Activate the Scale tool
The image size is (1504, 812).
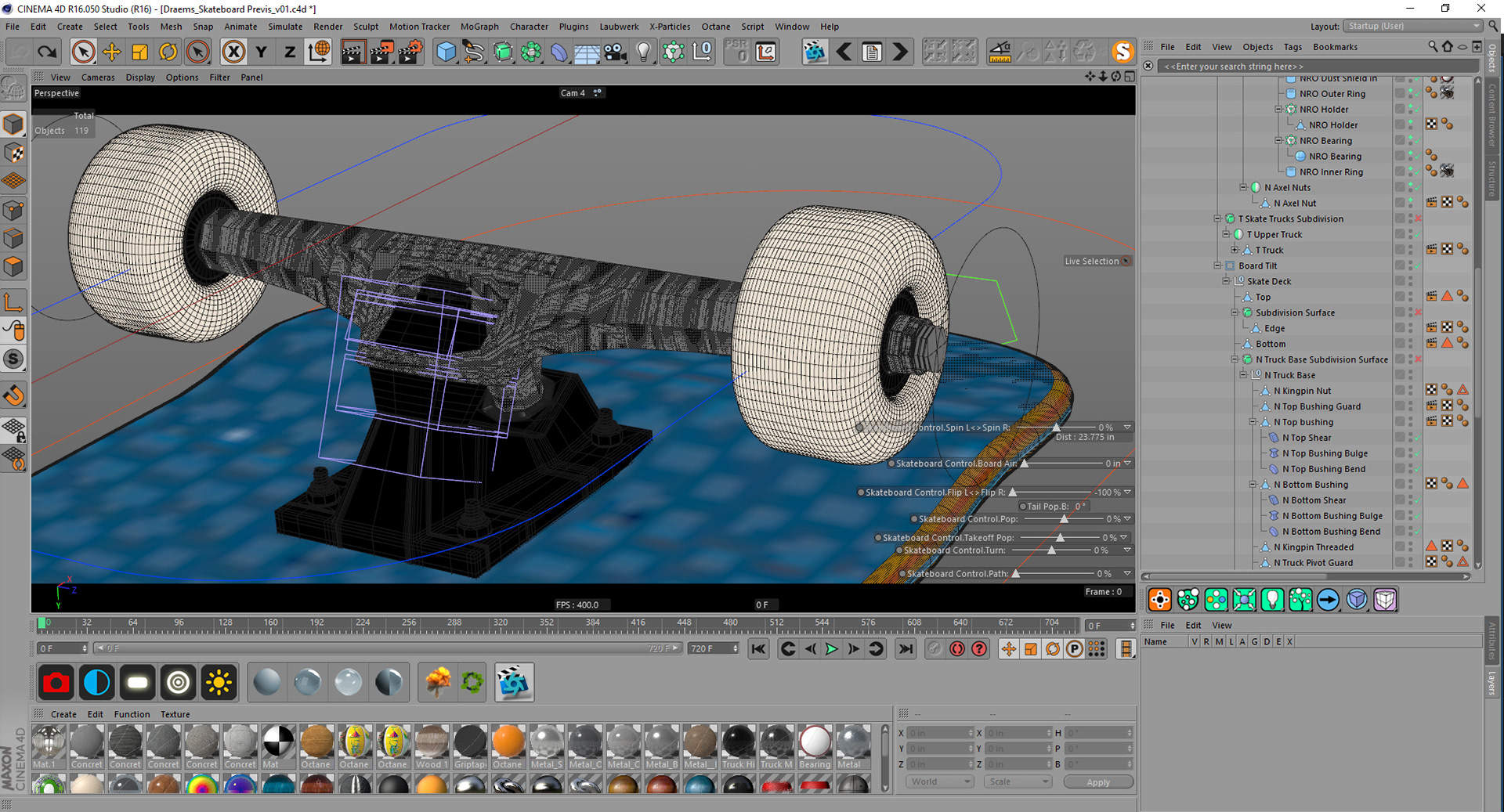point(140,52)
